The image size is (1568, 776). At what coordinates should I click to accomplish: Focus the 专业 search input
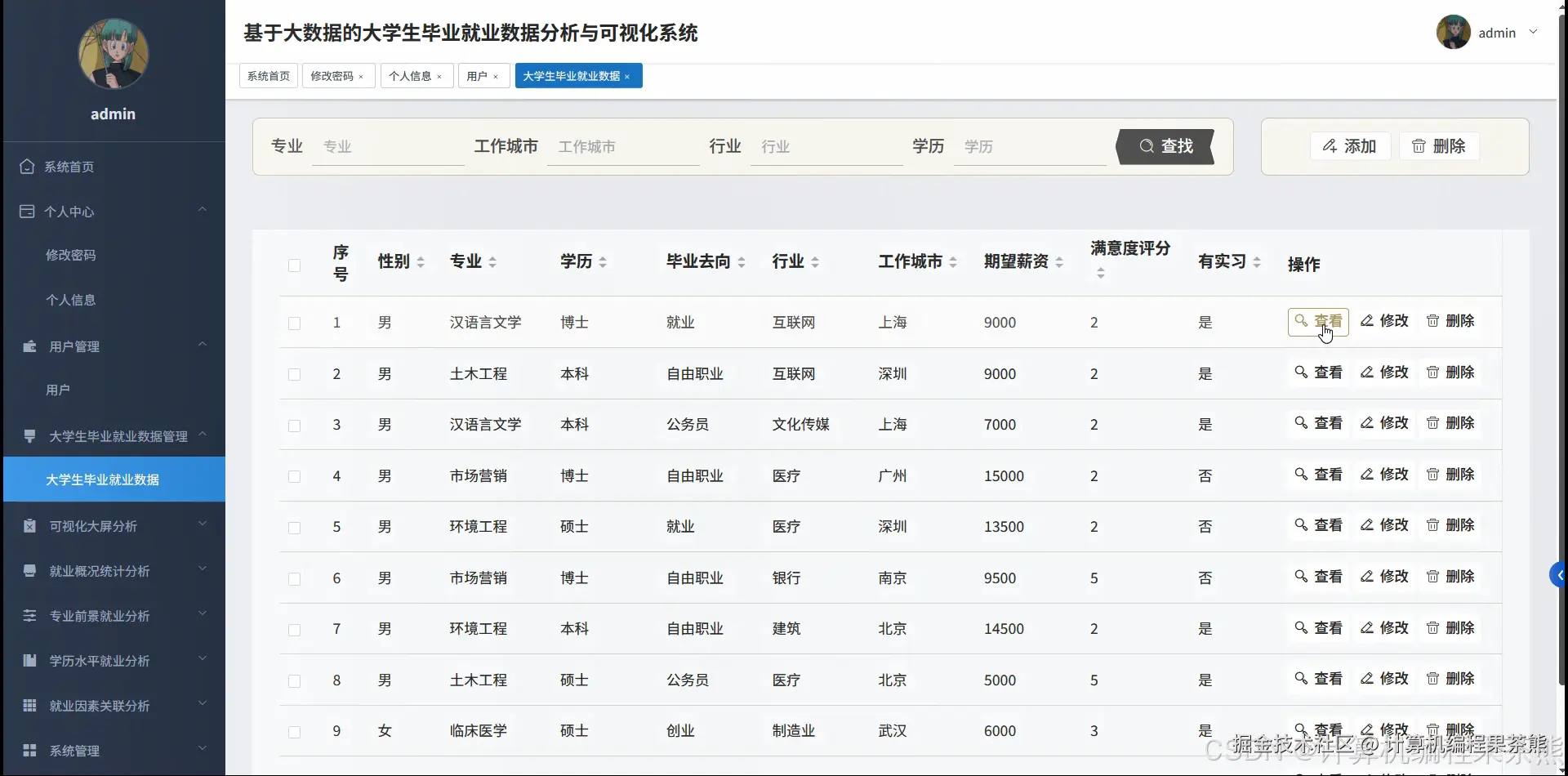(x=389, y=147)
